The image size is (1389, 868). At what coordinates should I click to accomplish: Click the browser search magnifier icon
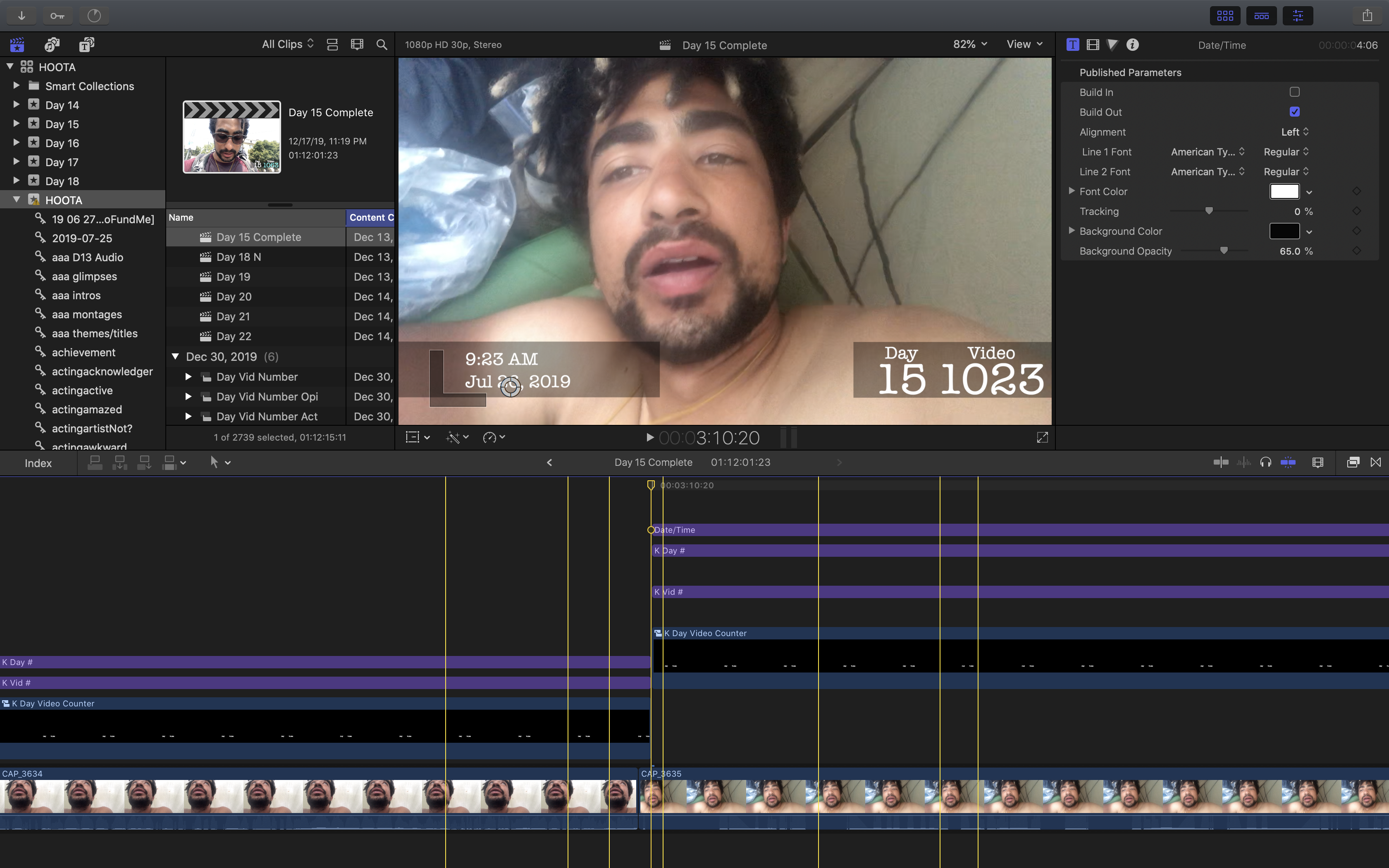point(381,45)
